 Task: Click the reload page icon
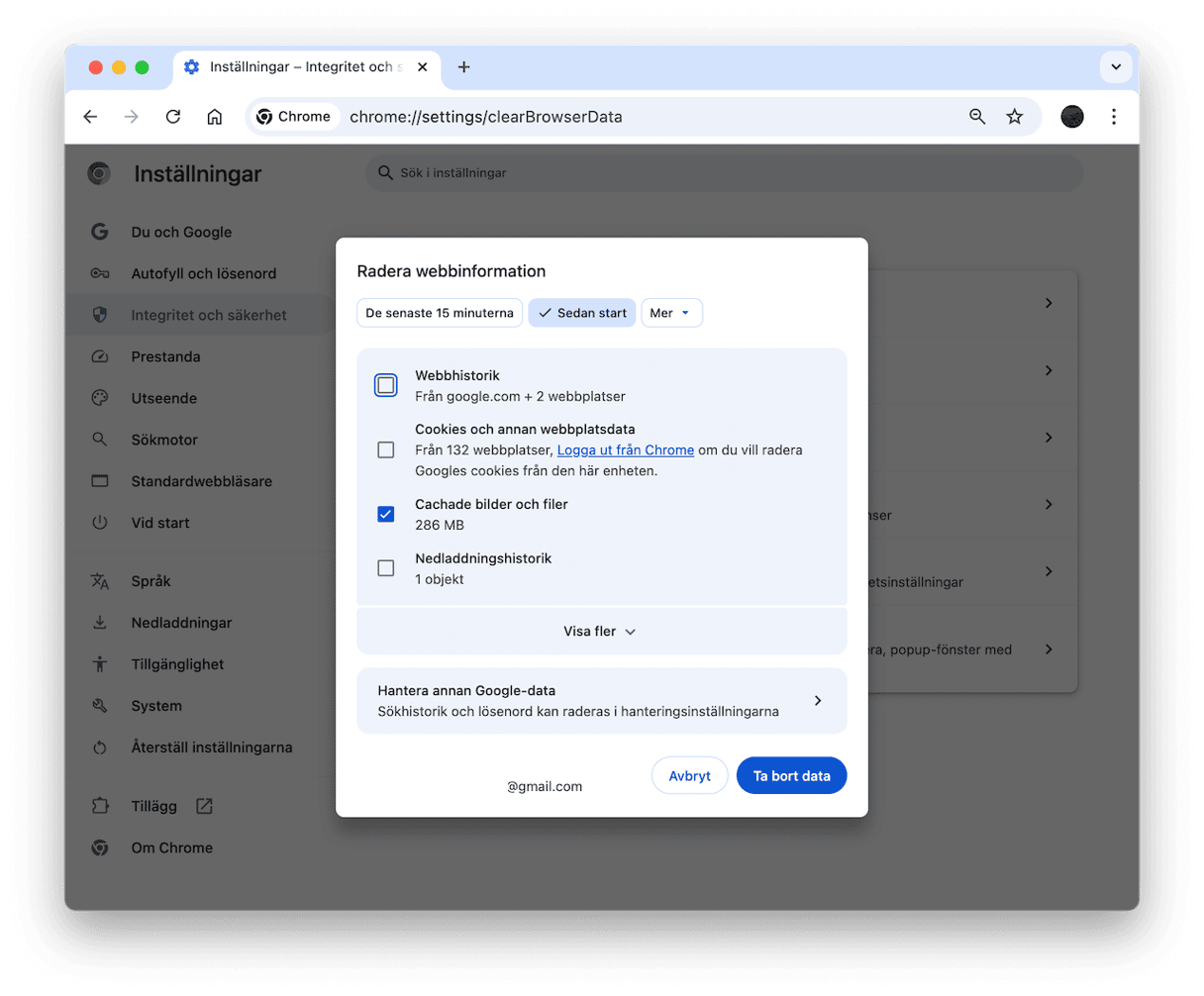click(173, 117)
